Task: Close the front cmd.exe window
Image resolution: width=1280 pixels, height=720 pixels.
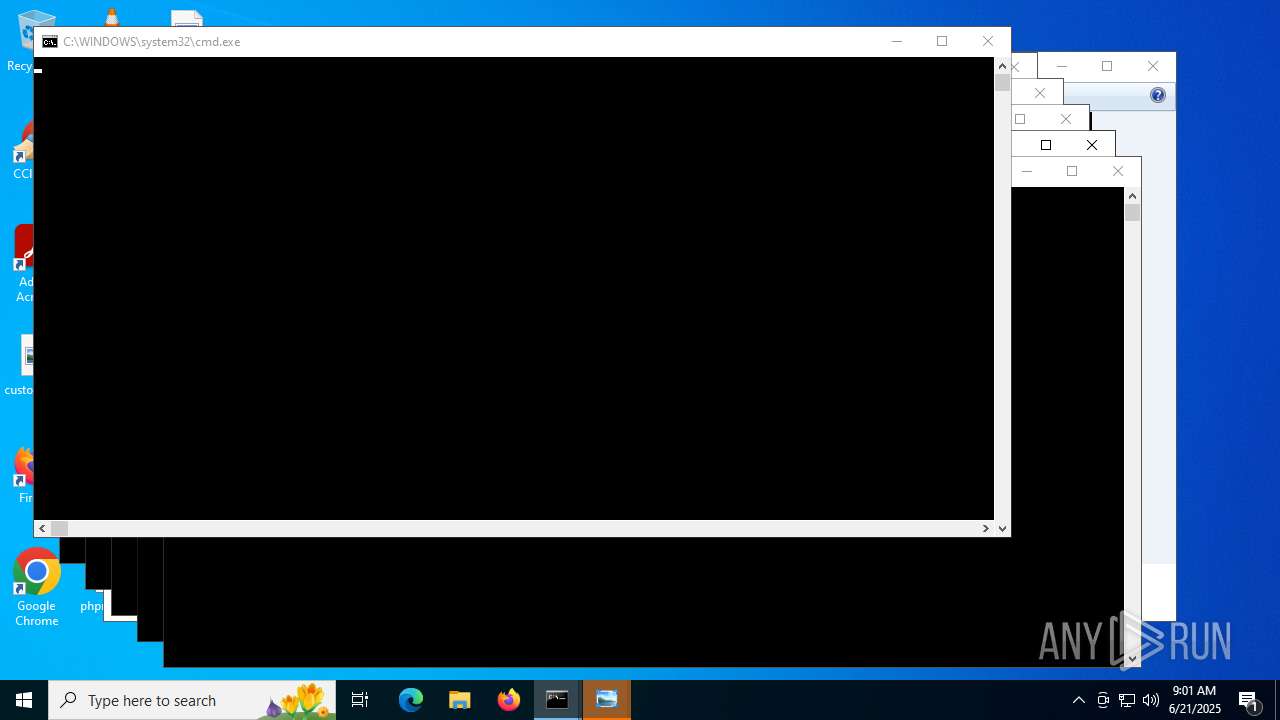Action: tap(988, 41)
